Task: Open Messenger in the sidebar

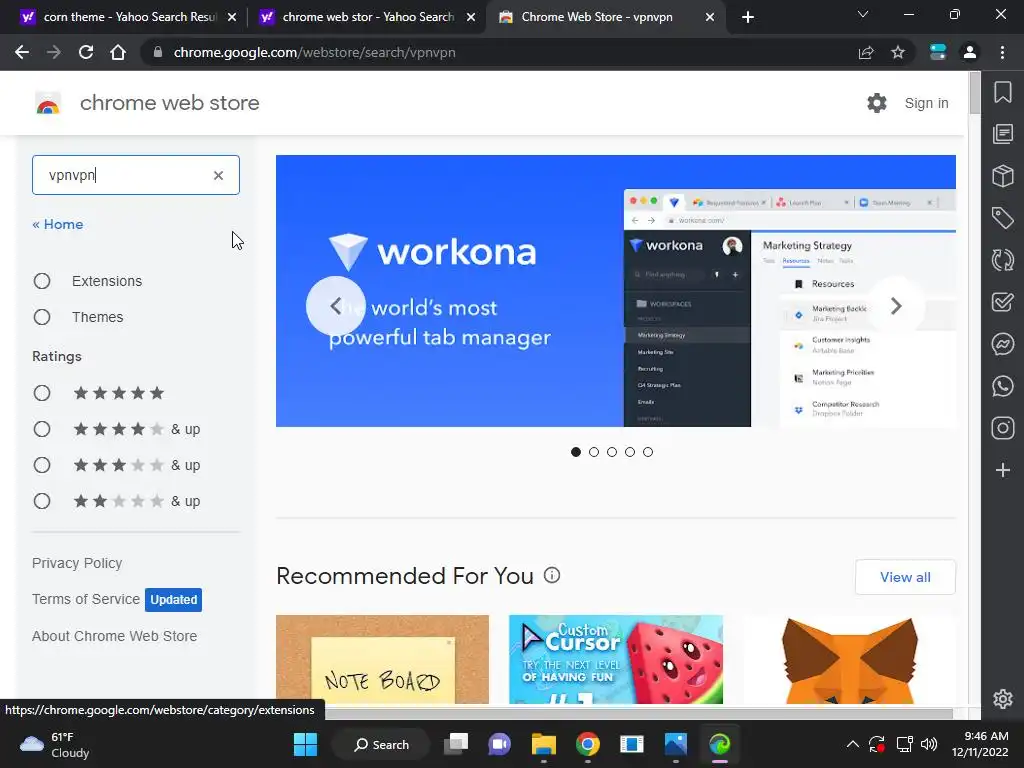Action: (1002, 344)
